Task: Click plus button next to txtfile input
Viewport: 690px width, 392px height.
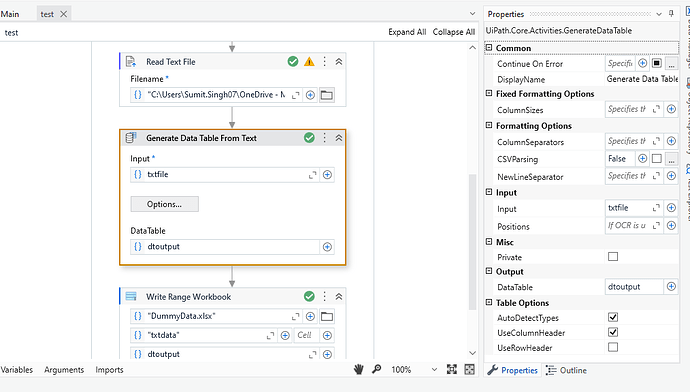Action: [327, 175]
